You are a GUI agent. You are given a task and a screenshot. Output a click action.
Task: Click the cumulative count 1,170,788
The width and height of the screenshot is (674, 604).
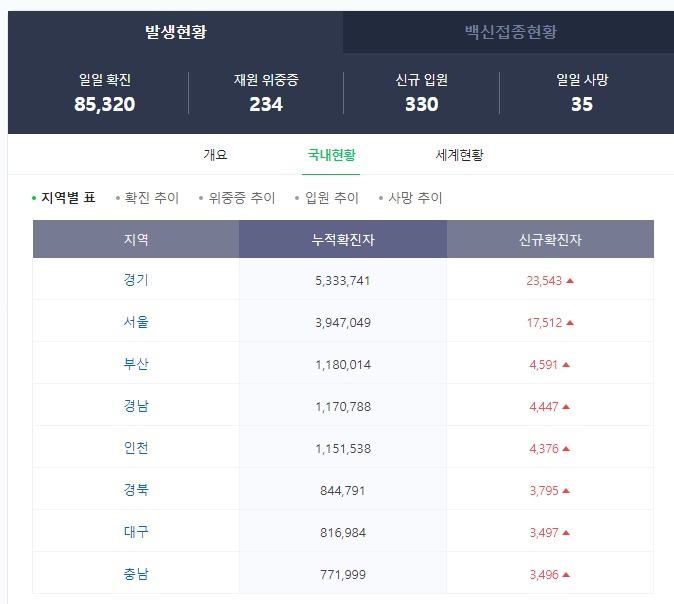coord(343,407)
